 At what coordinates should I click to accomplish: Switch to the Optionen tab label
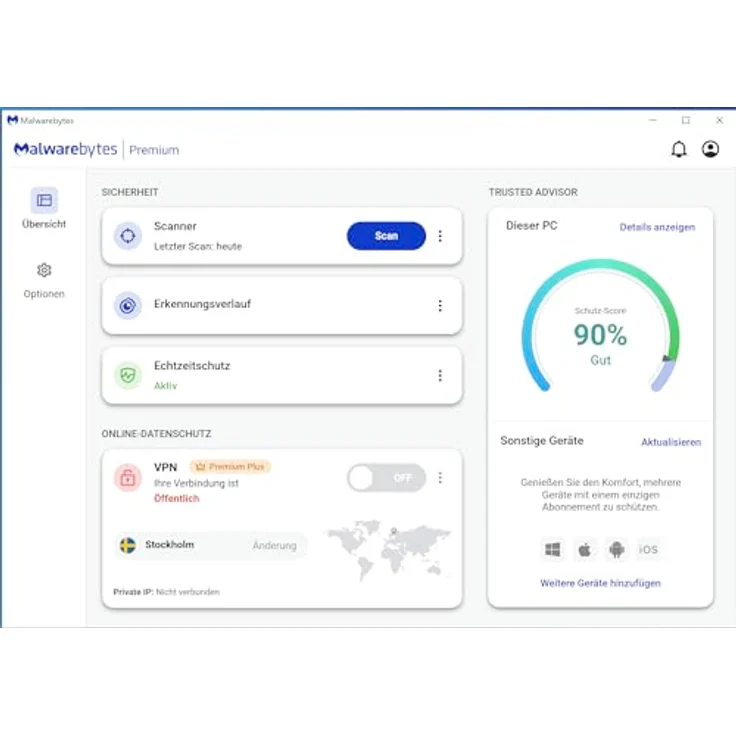pyautogui.click(x=44, y=294)
